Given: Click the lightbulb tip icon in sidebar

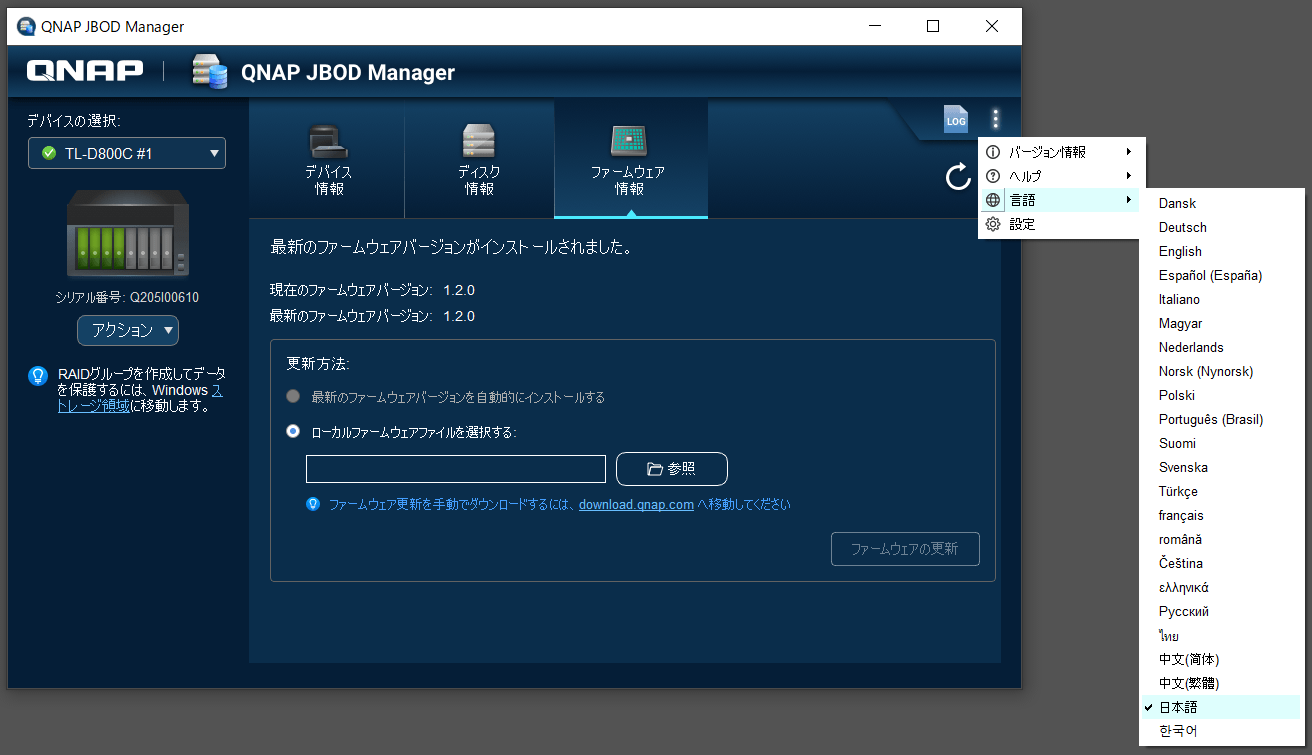Looking at the screenshot, I should (x=38, y=376).
